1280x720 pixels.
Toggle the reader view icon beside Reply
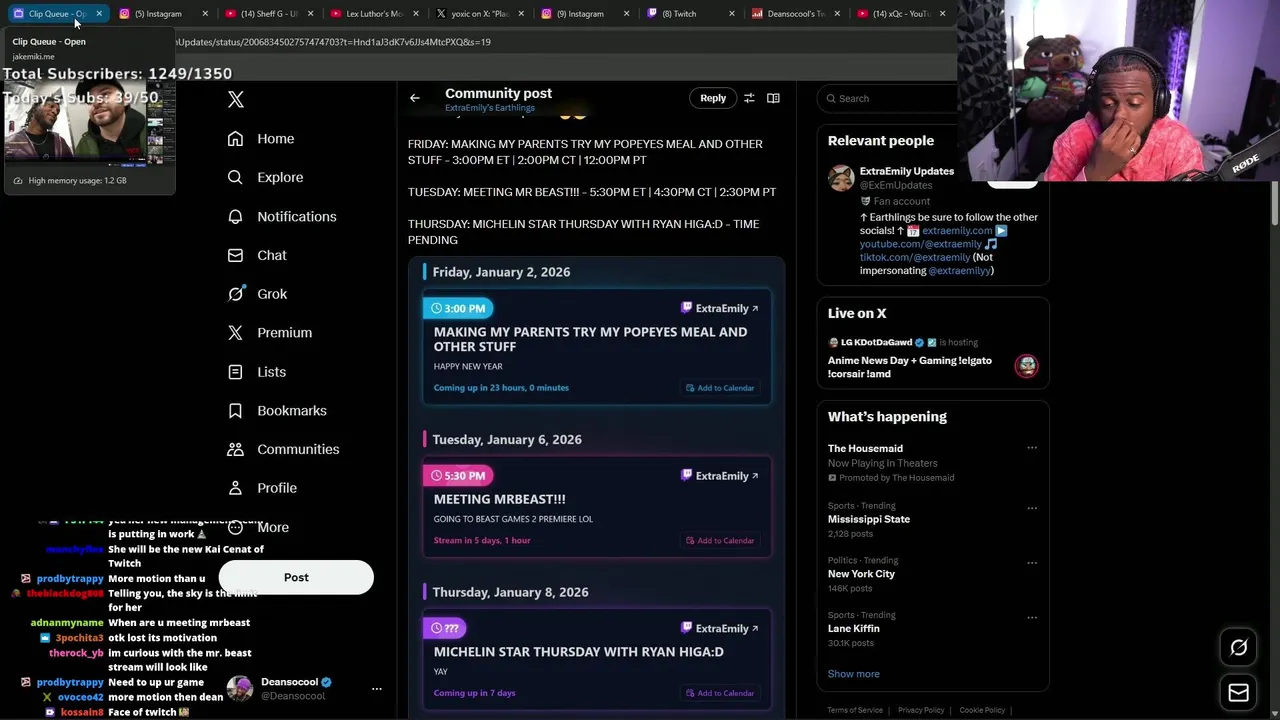(x=773, y=98)
